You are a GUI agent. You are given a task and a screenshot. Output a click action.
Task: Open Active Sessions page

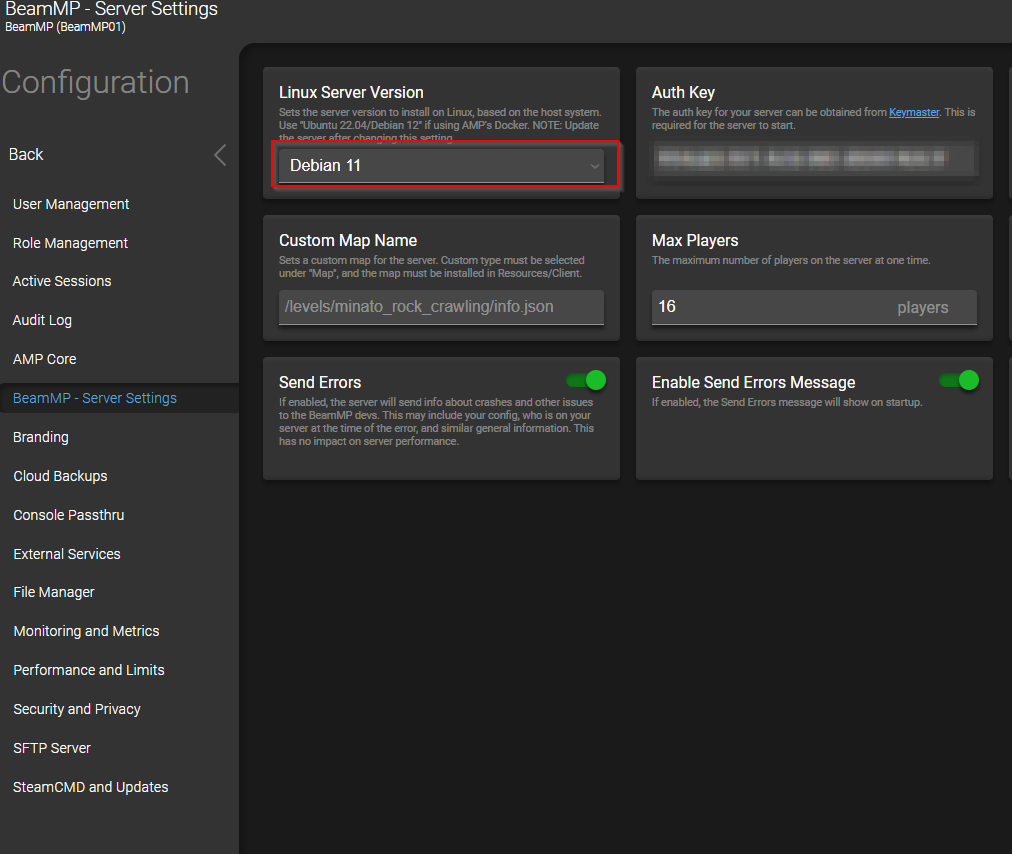(62, 281)
